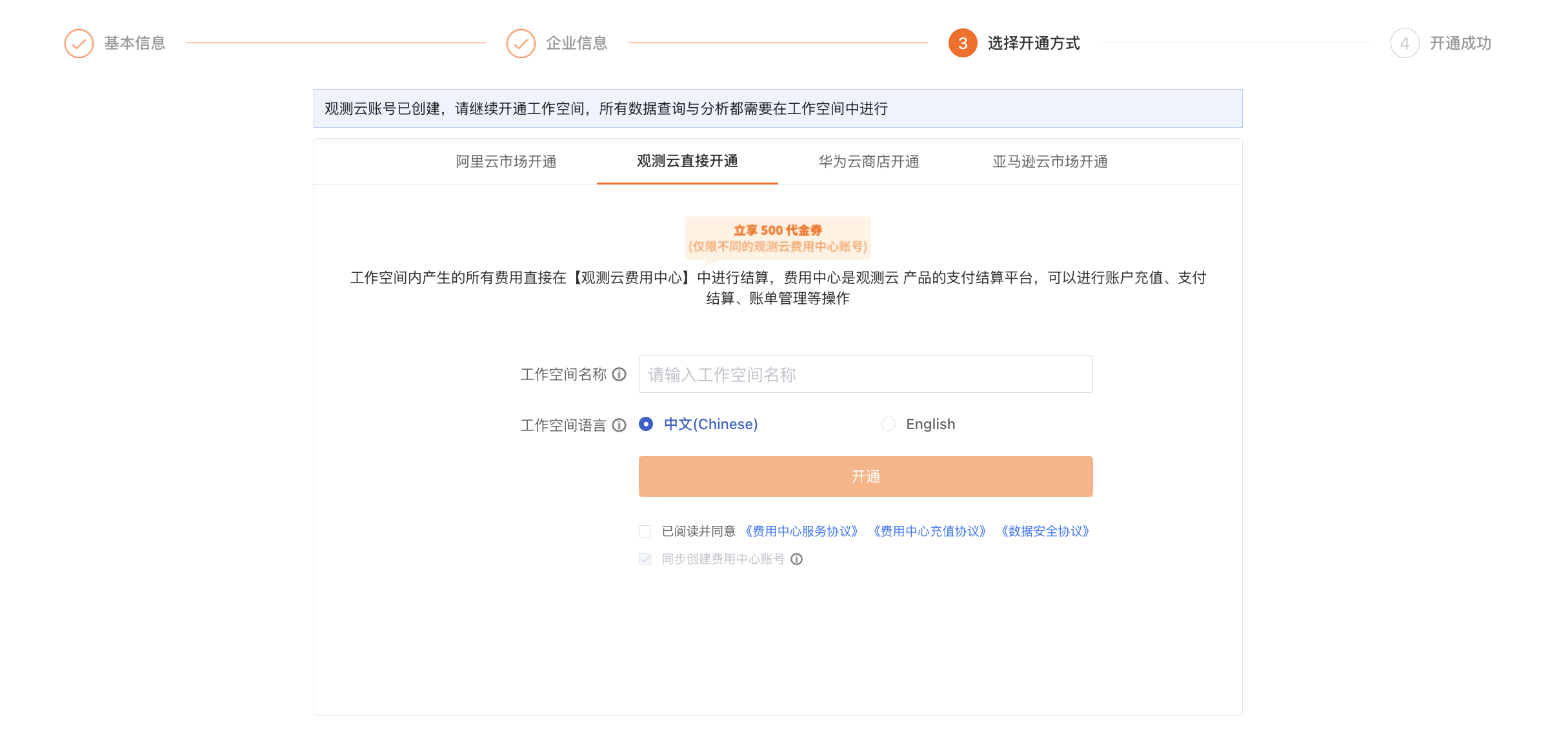Check the 已阅读并同意 agreement checkbox
The height and width of the screenshot is (751, 1568).
645,531
